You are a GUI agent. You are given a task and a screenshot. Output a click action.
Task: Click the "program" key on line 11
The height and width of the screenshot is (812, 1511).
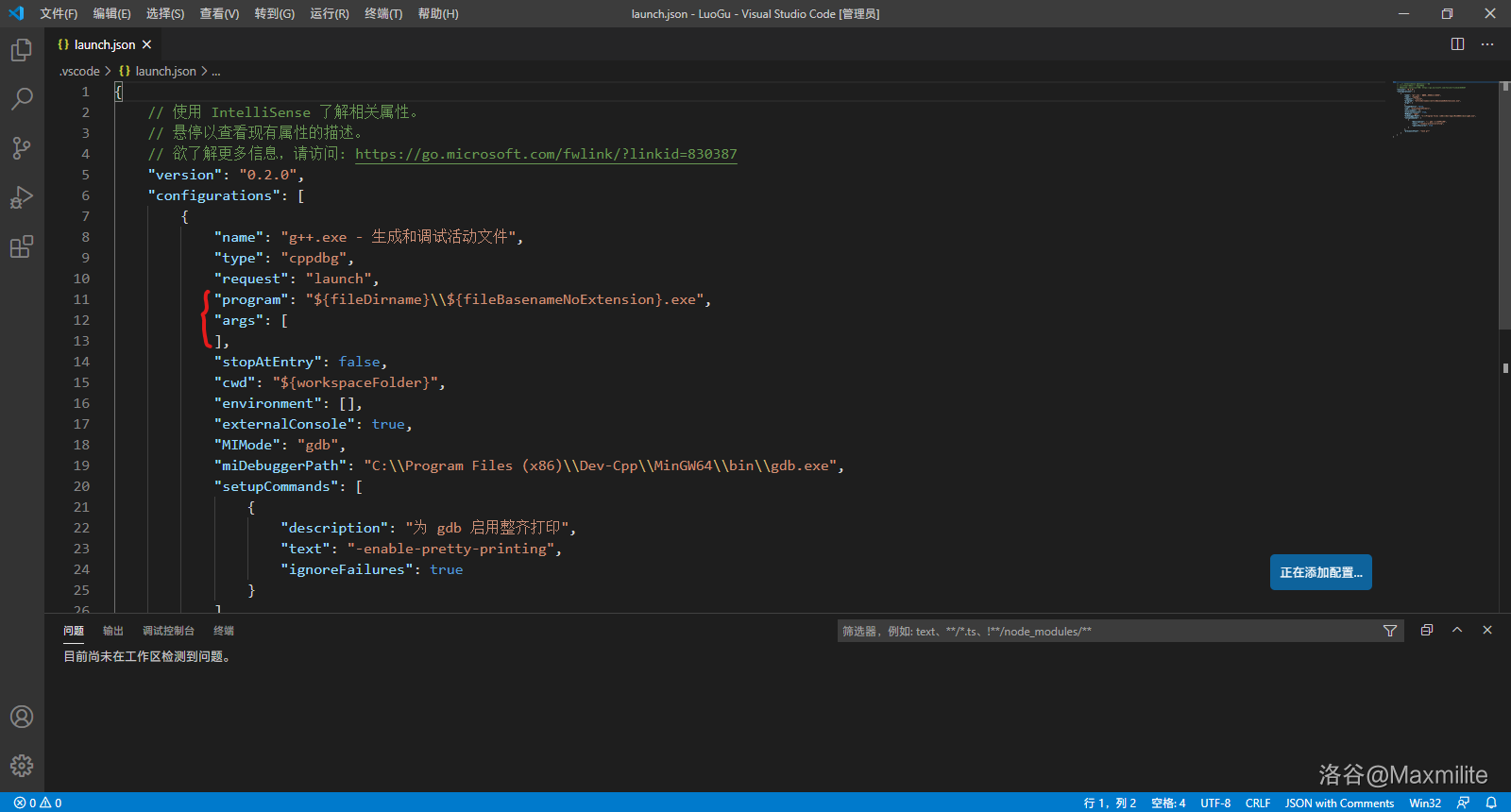tap(252, 299)
